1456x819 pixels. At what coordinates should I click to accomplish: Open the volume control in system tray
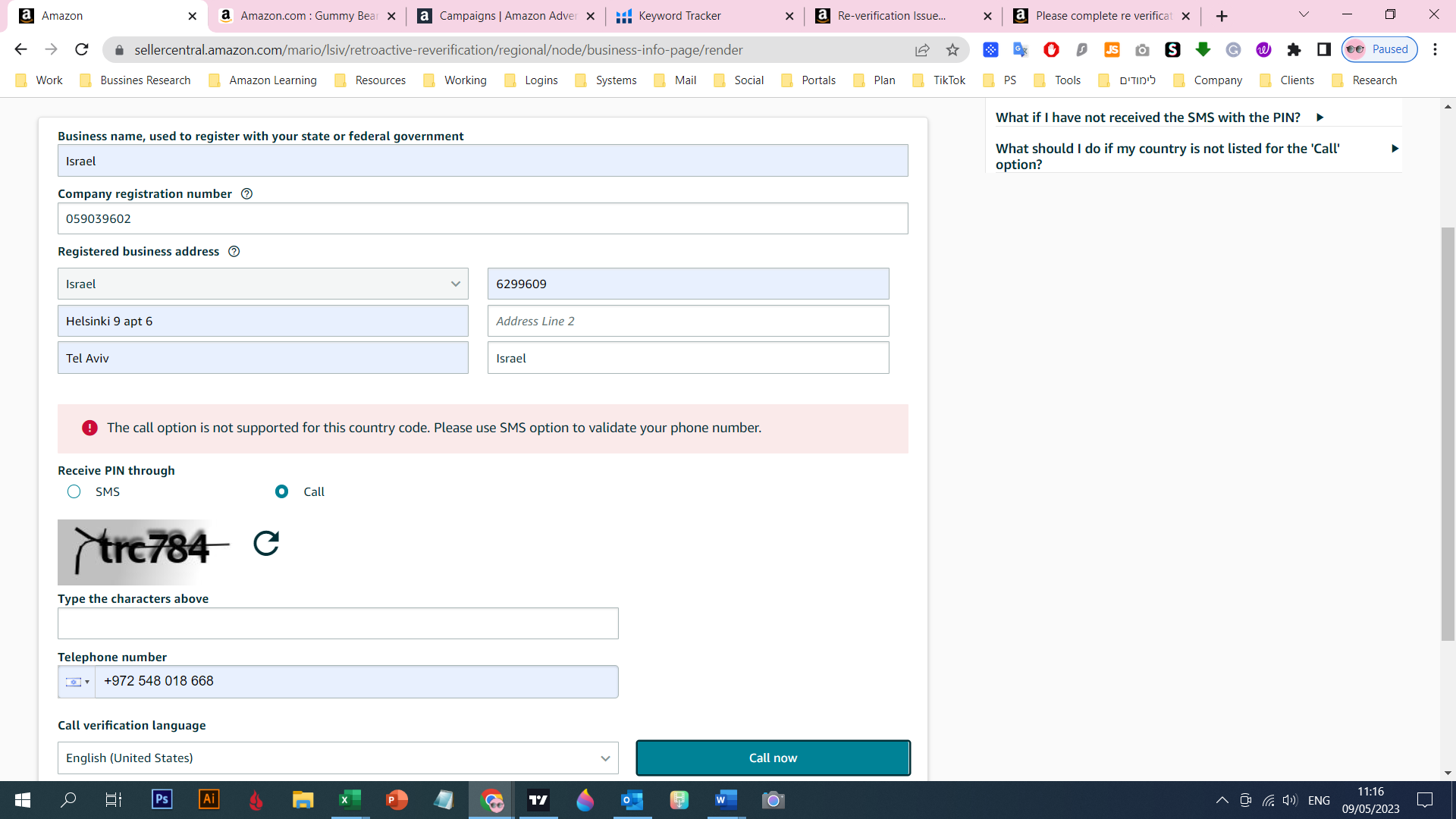click(1289, 800)
